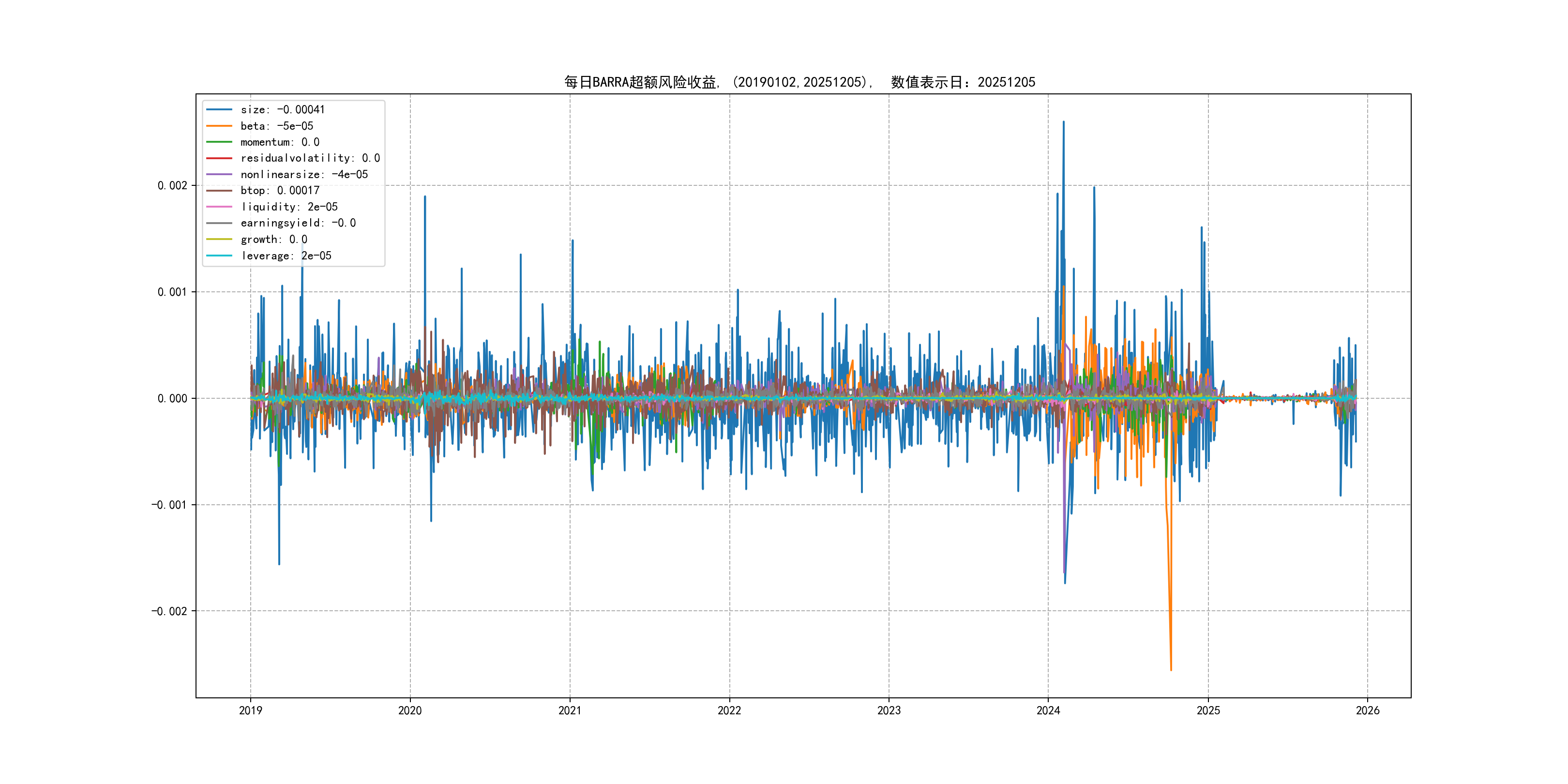Select the 'size: -0.00041' legend label
The height and width of the screenshot is (784, 1568).
point(283,109)
